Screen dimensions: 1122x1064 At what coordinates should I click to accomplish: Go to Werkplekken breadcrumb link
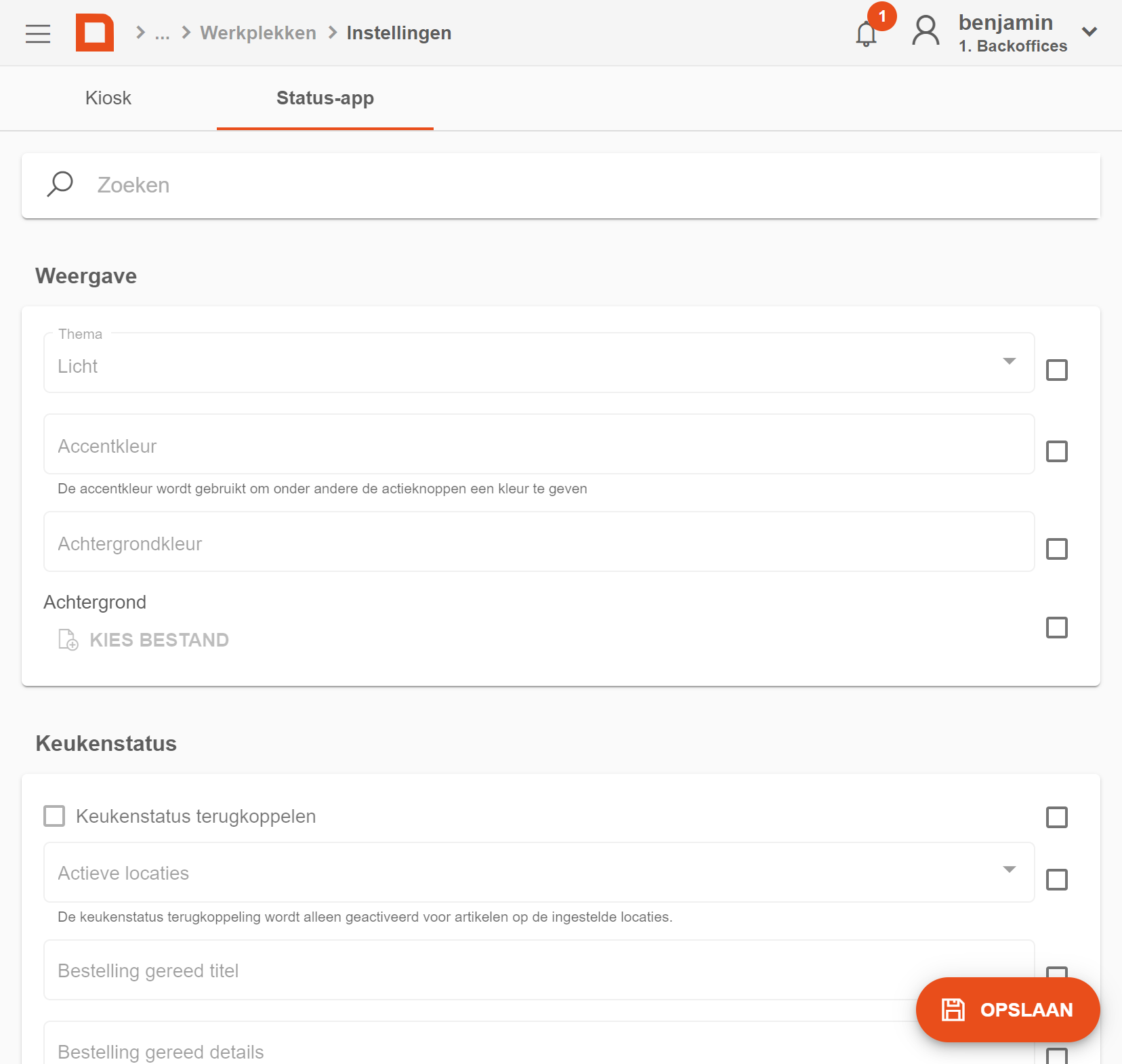click(258, 33)
